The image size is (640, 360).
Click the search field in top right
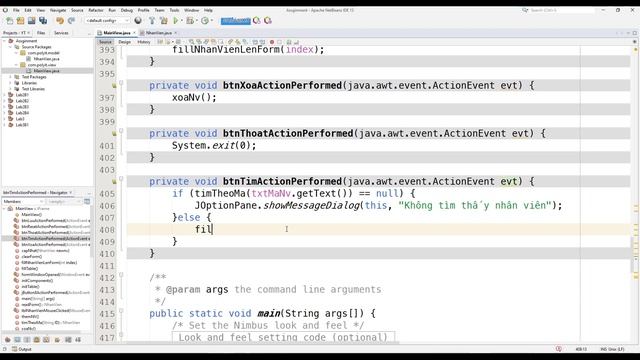[x=561, y=10]
